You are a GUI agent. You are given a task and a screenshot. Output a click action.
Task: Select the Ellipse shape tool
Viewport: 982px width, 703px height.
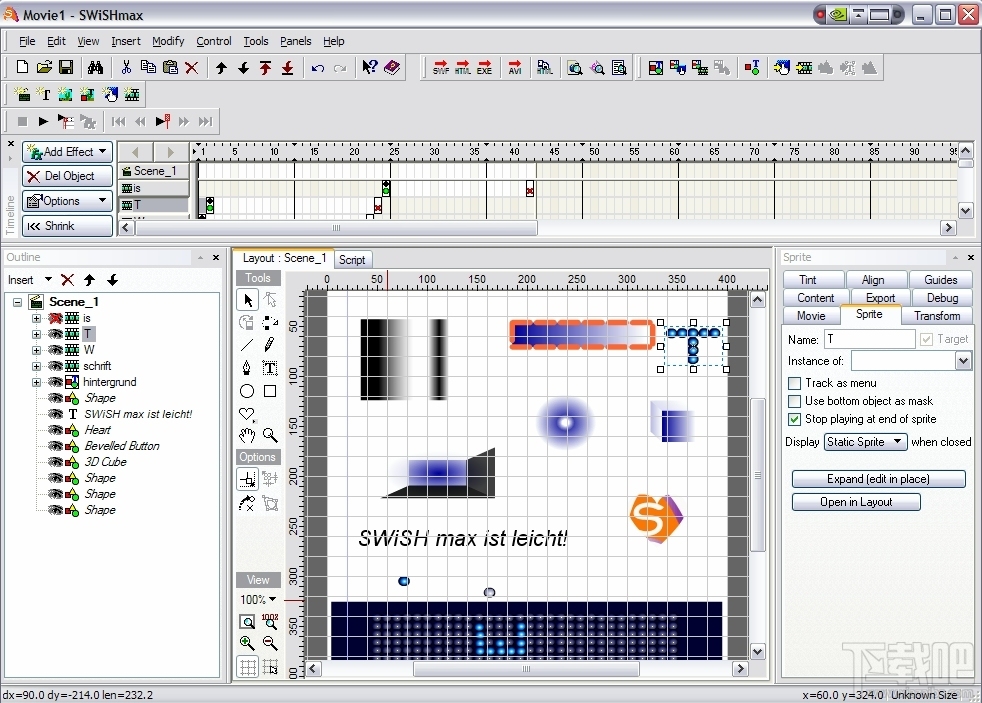click(247, 391)
